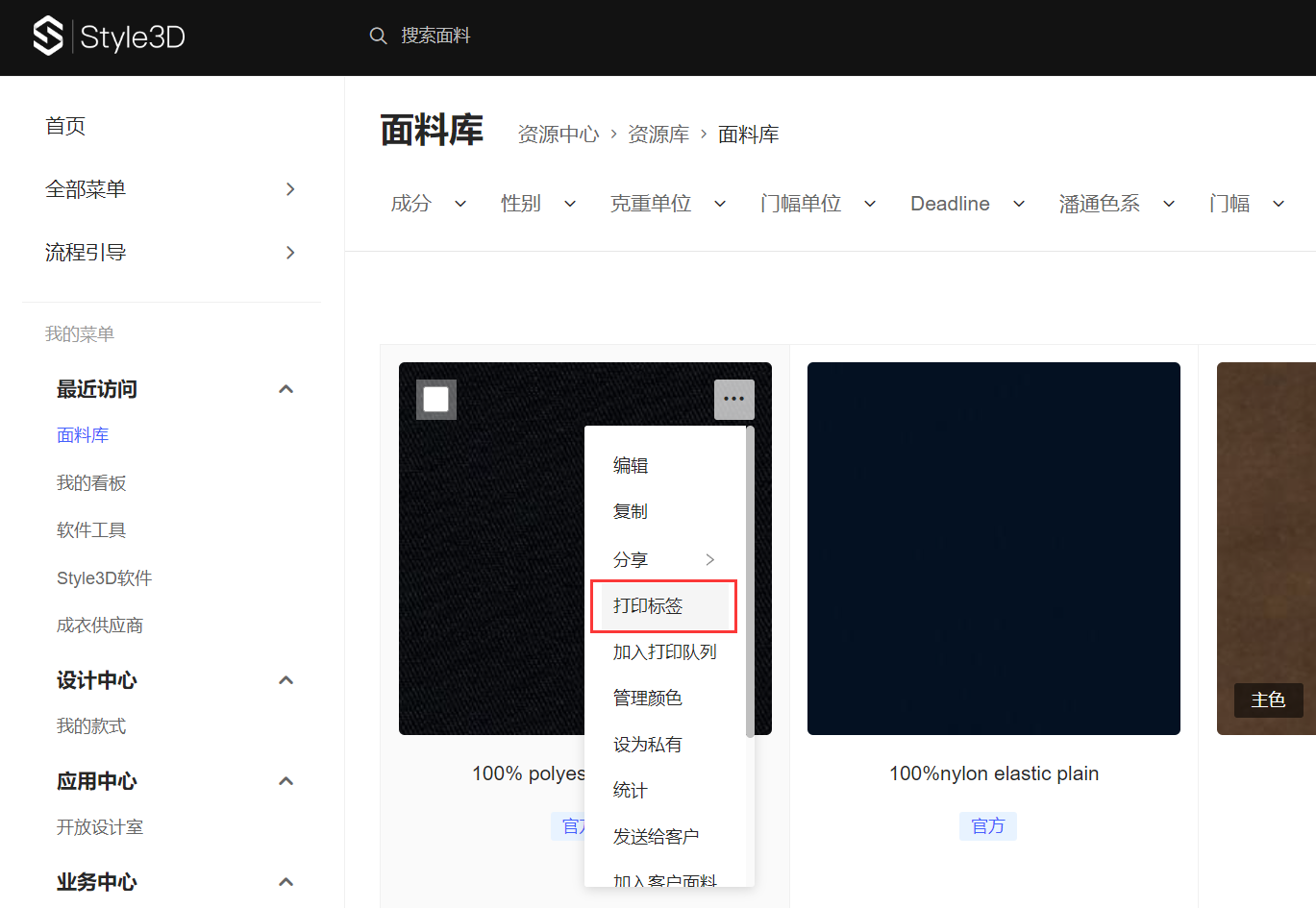Open 我的款式 in the sidebar
Screen dimensions: 1316x908
(x=91, y=726)
